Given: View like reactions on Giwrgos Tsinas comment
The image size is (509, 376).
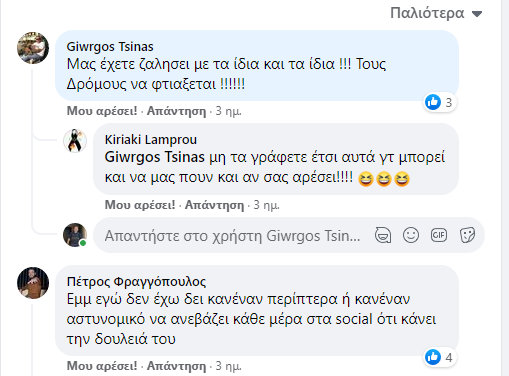Looking at the screenshot, I should tap(439, 102).
